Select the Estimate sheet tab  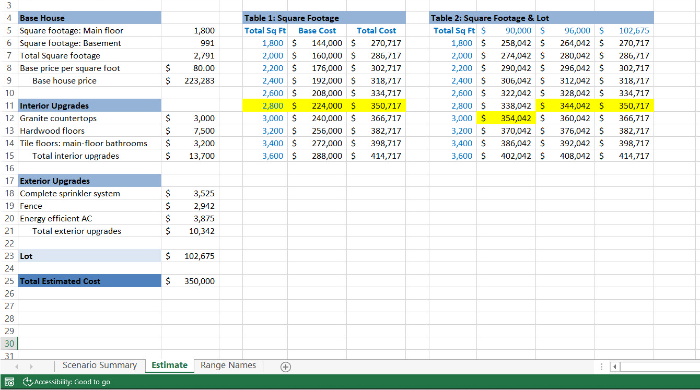[x=170, y=365]
